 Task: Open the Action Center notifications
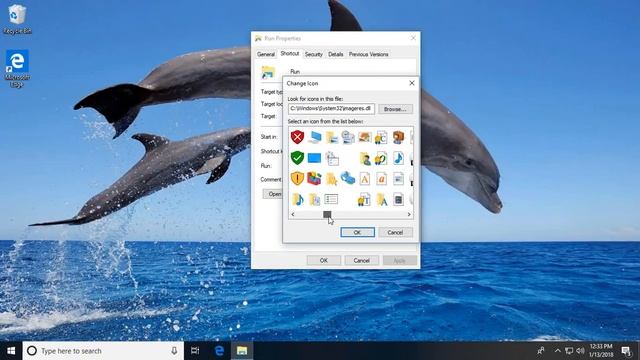point(626,351)
